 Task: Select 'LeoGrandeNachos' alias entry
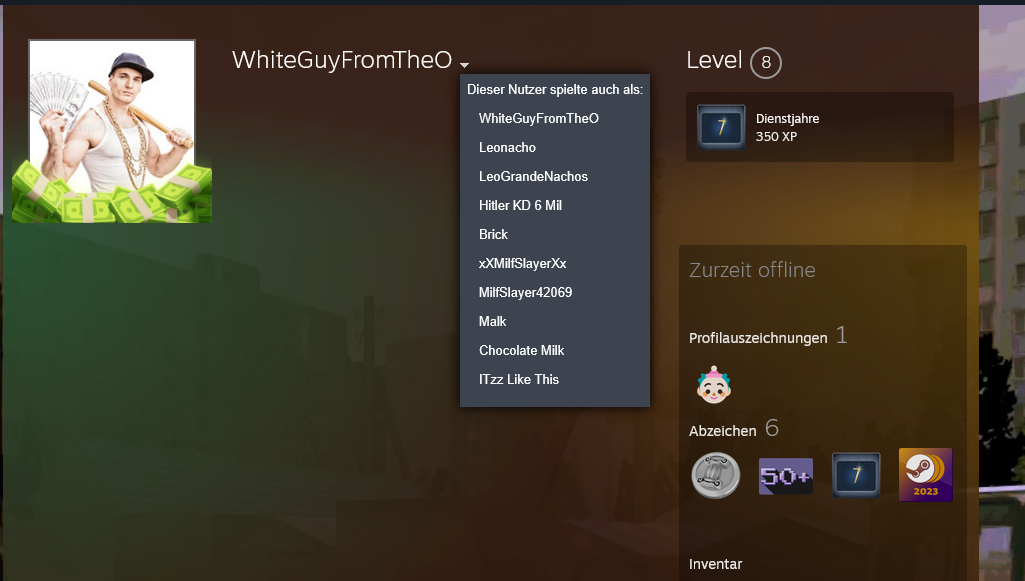pyautogui.click(x=533, y=176)
